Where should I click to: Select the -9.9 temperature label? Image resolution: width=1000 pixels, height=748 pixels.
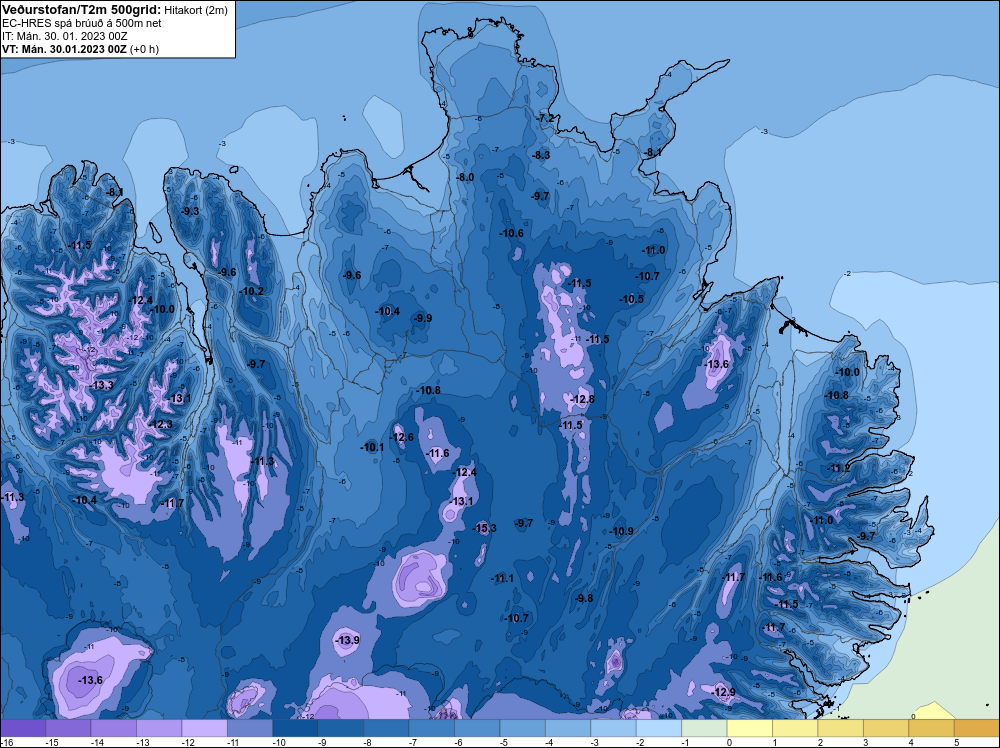(x=422, y=318)
